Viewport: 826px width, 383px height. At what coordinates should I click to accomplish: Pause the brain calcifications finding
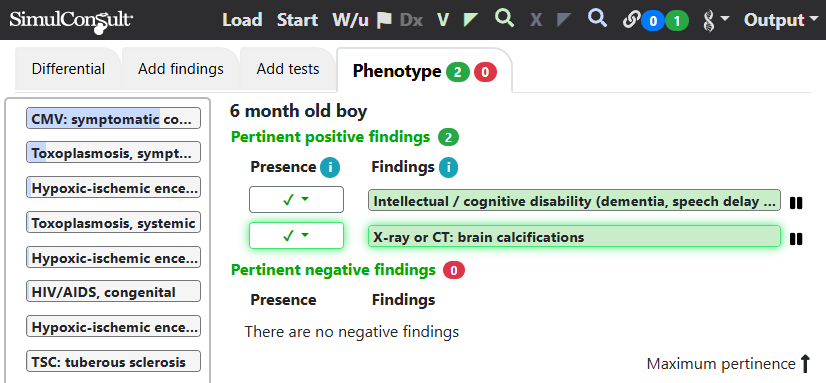click(x=796, y=239)
